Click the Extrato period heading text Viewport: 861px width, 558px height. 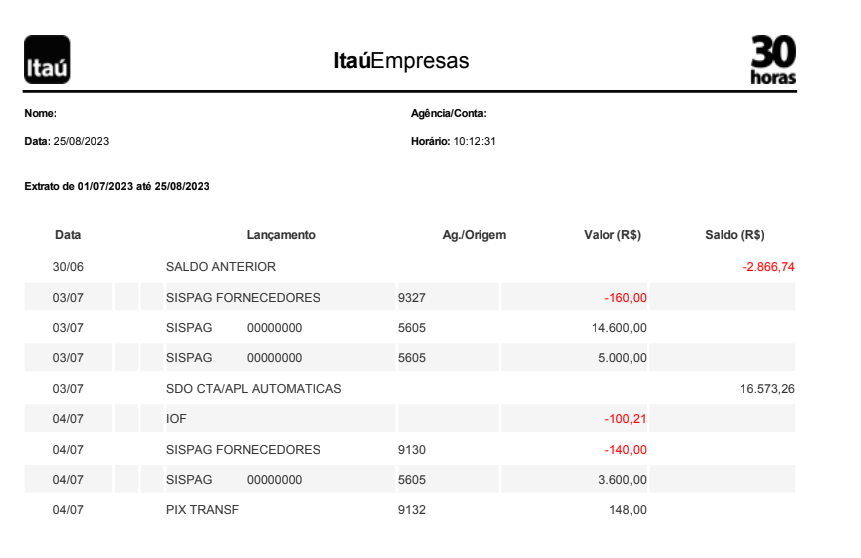[117, 187]
